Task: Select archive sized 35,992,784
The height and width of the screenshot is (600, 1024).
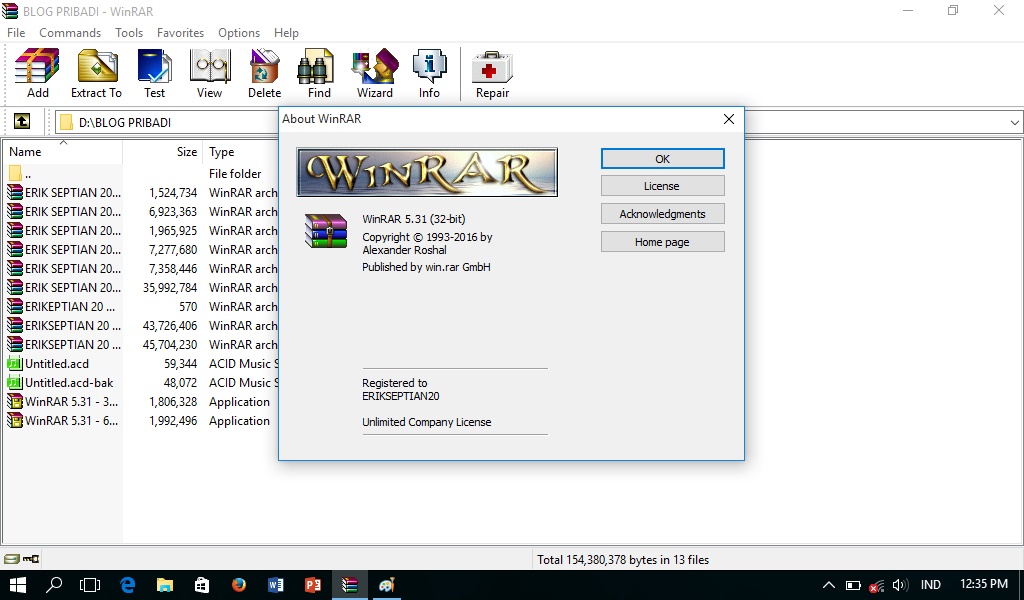Action: coord(141,287)
